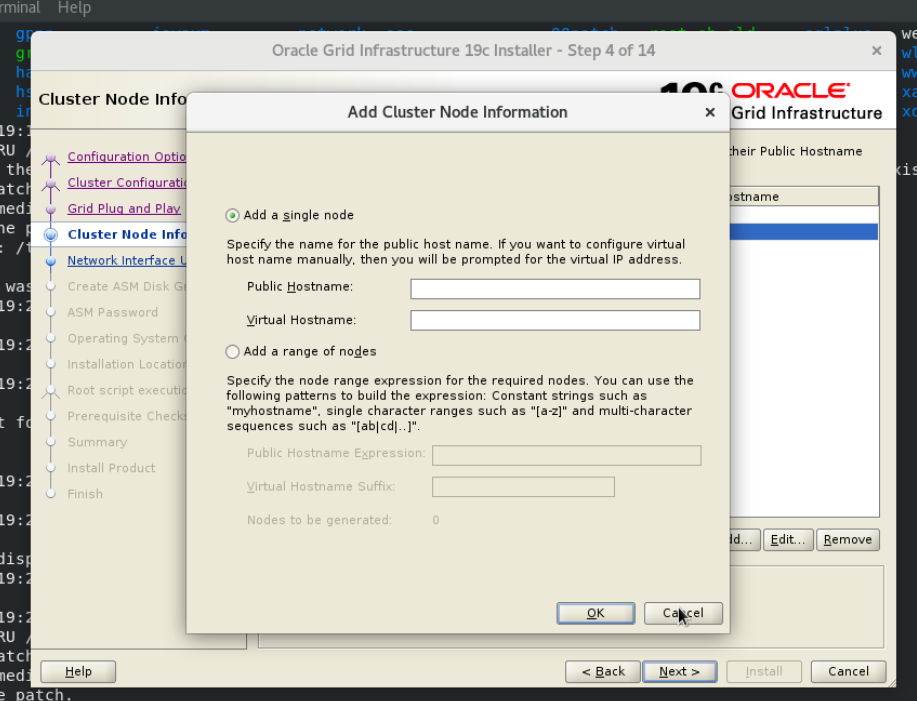Close the Oracle Grid Infrastructure installer window

[x=876, y=51]
